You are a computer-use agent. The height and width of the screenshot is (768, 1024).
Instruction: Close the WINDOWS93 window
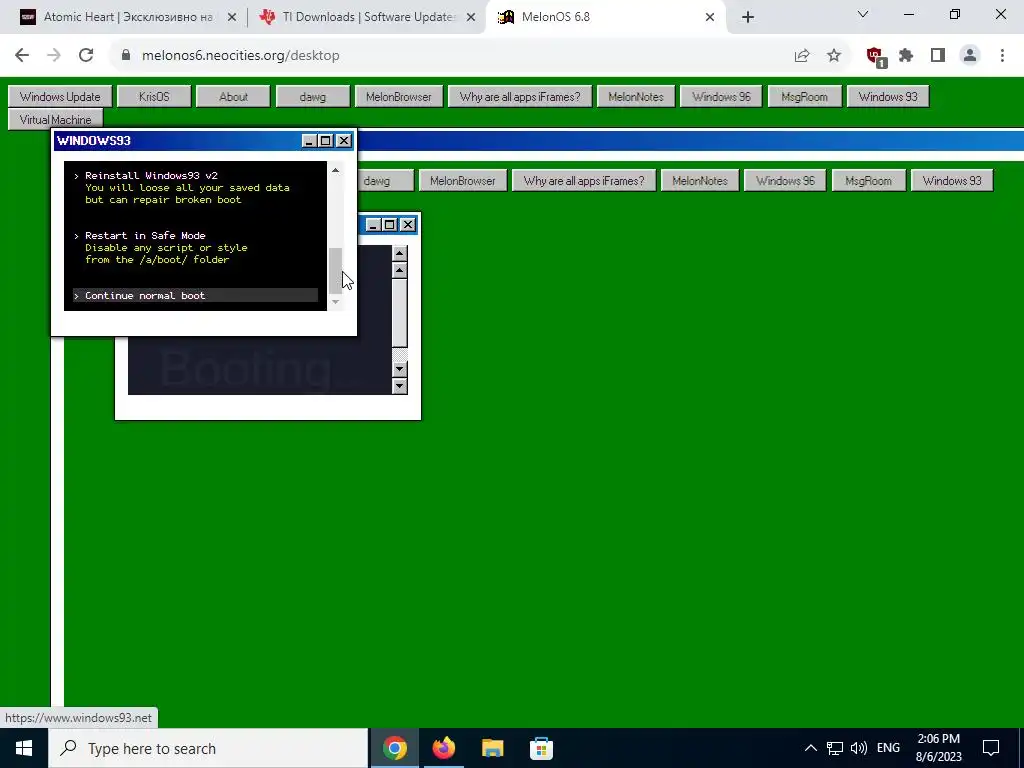click(x=344, y=140)
